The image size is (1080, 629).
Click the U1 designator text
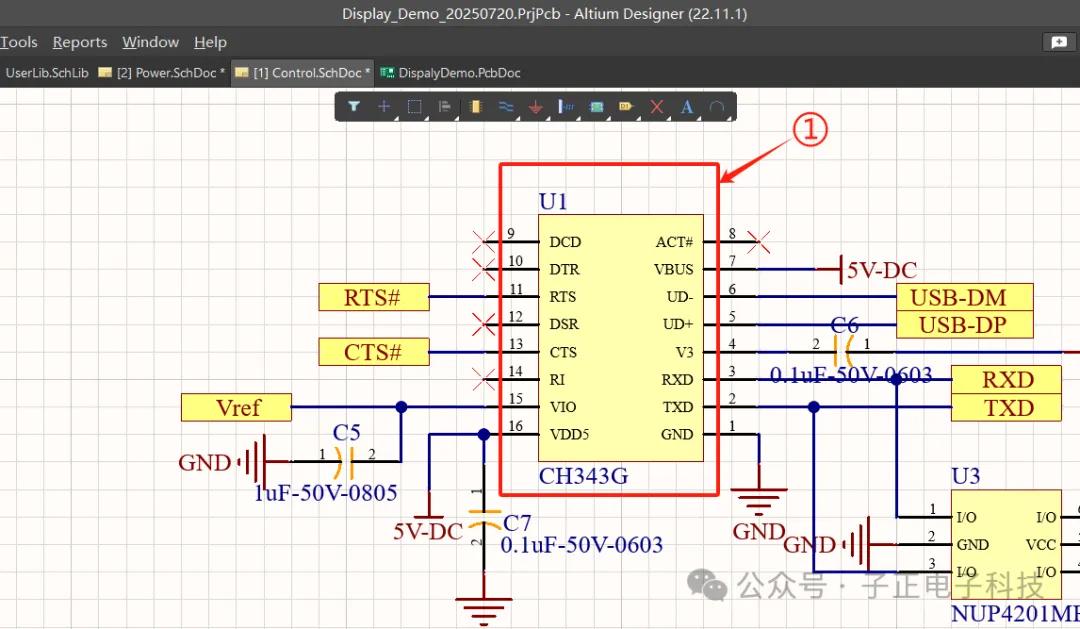click(x=553, y=201)
